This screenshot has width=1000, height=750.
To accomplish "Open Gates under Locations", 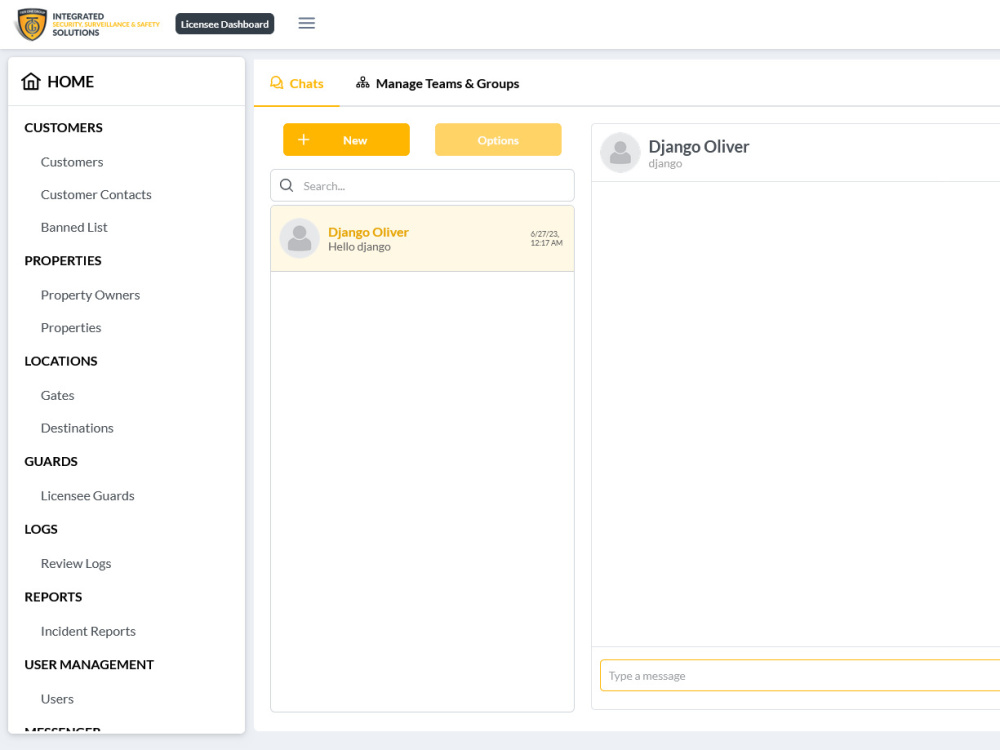I will [57, 395].
